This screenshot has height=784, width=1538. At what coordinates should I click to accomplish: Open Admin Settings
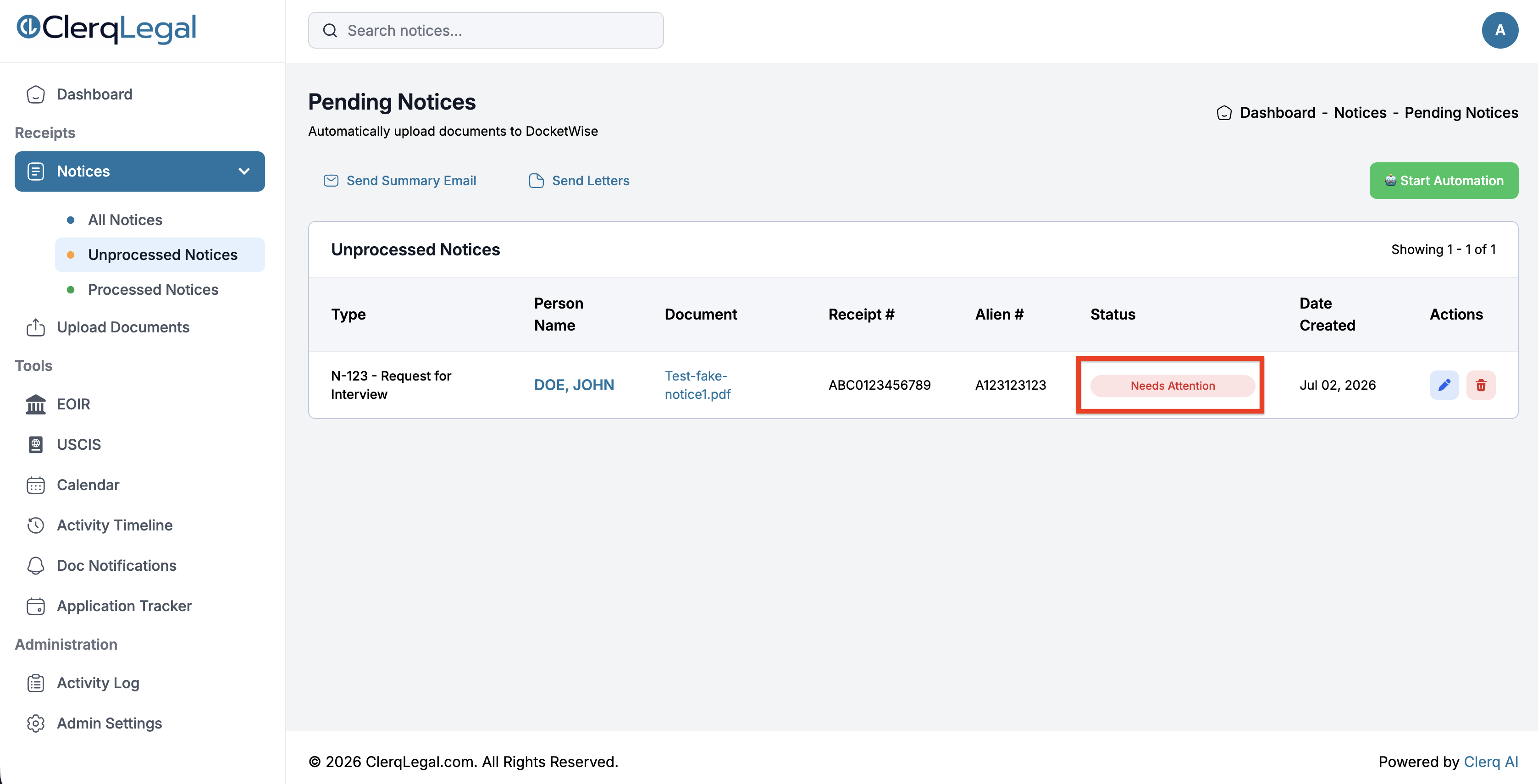click(109, 723)
